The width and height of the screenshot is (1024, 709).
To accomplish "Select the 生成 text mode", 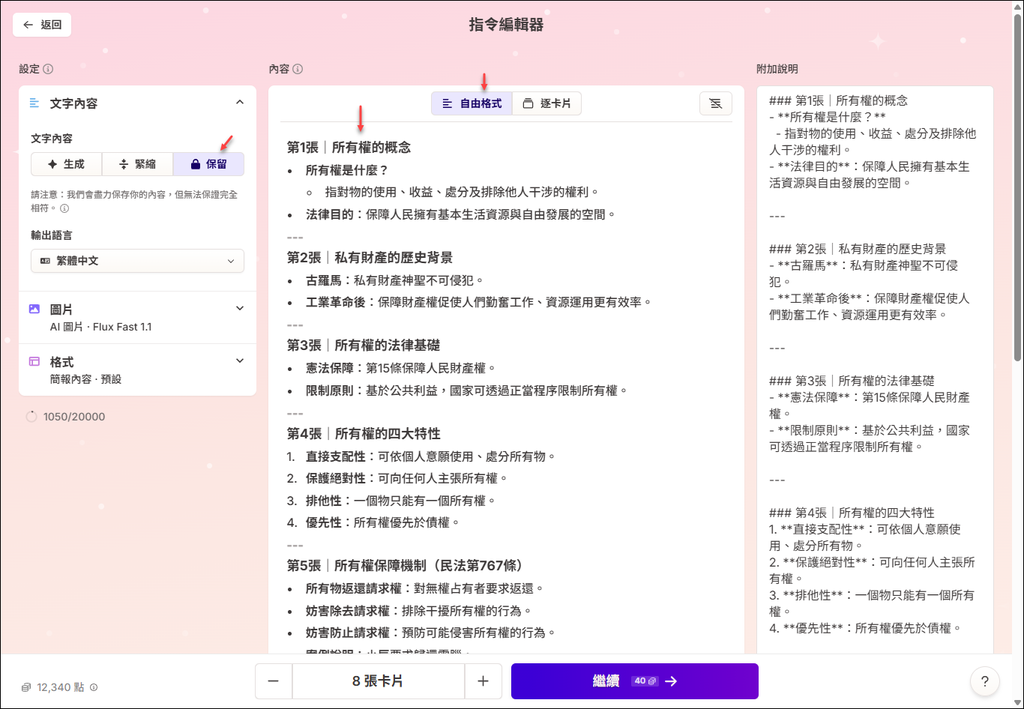I will (67, 164).
